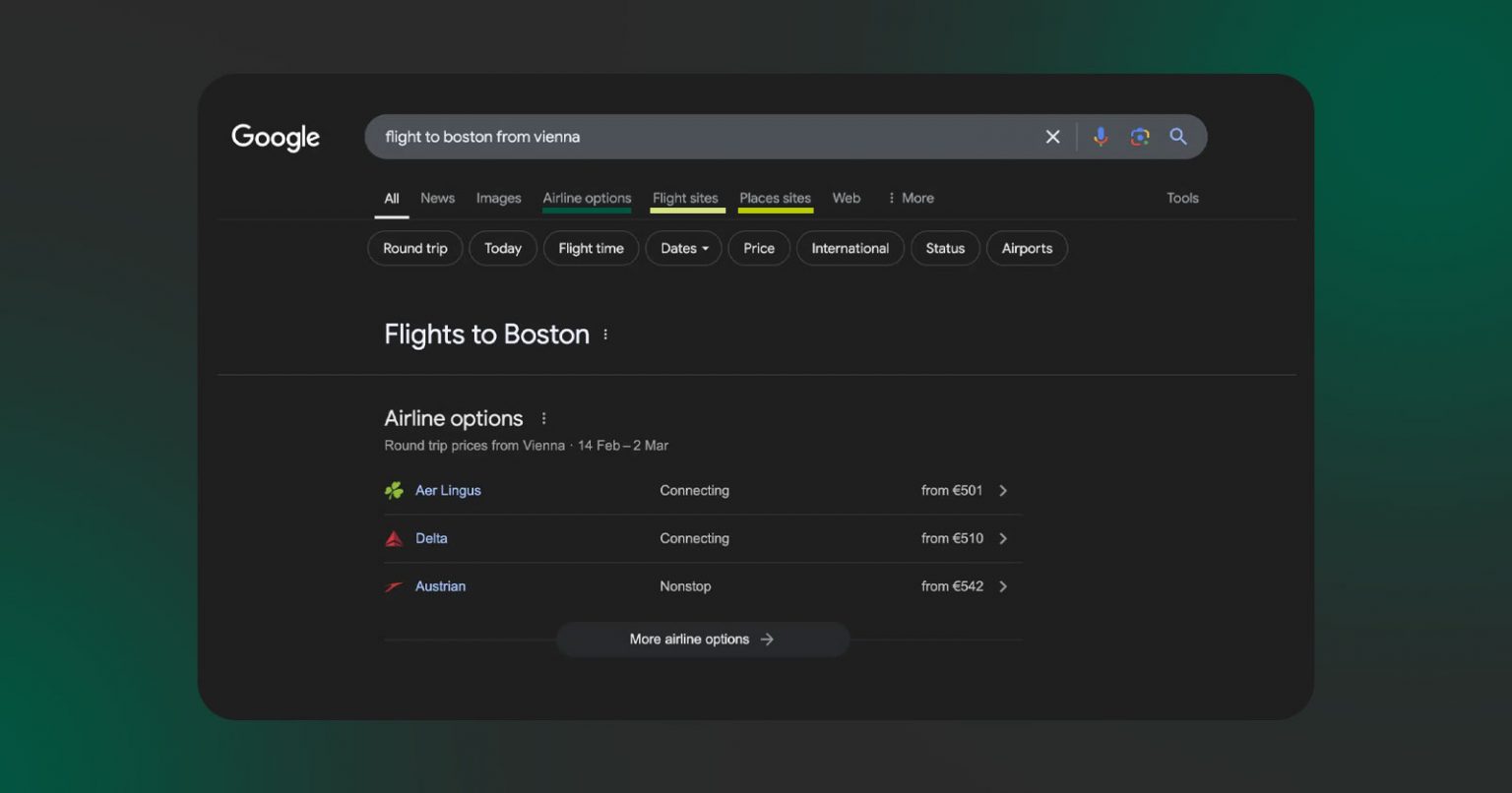Viewport: 1512px width, 793px height.
Task: Open the Aer Lingus row chevron arrow
Action: point(1003,490)
